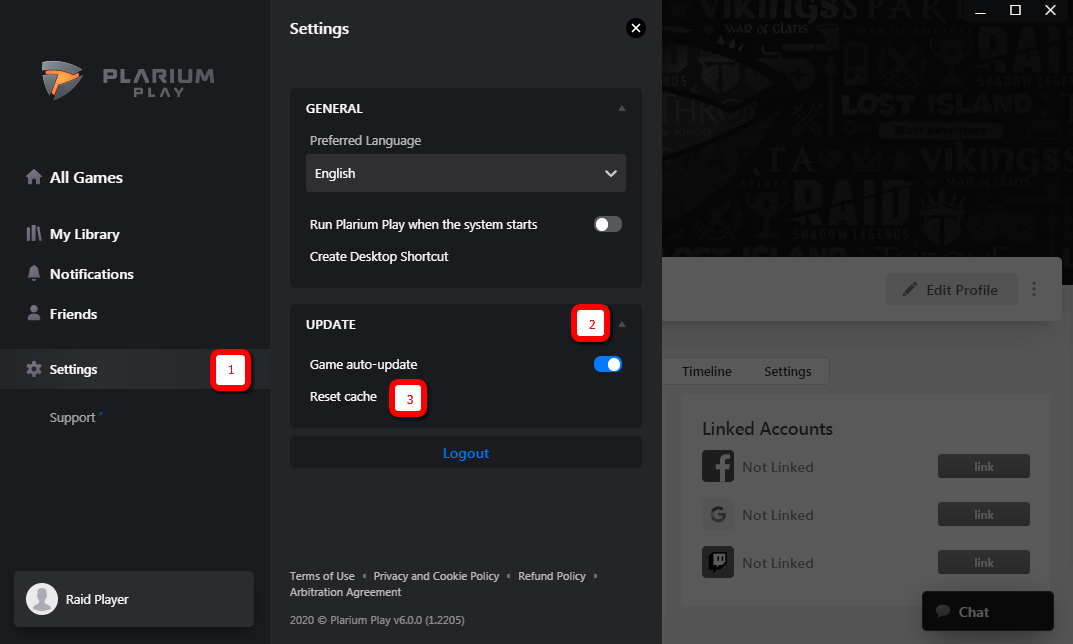Viewport: 1073px width, 644px height.
Task: Disable the Game auto-update switch
Action: pyautogui.click(x=608, y=364)
